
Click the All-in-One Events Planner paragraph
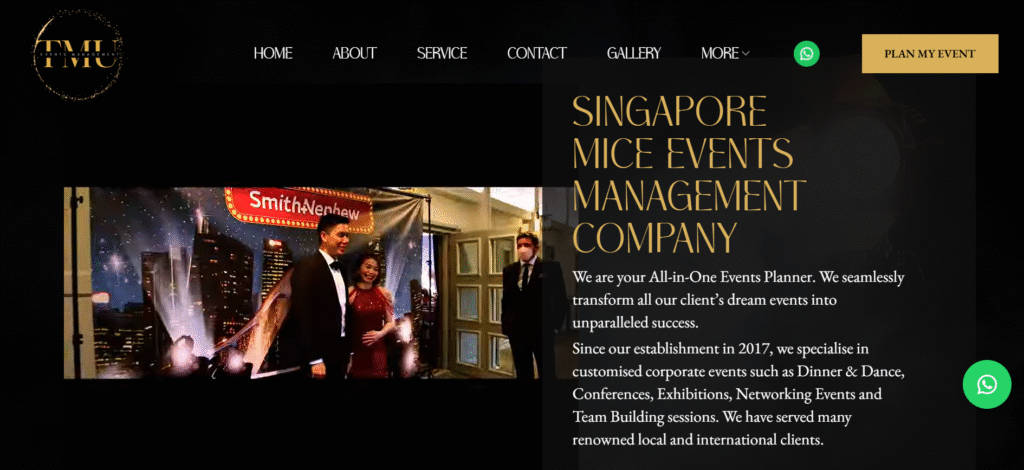tap(739, 300)
